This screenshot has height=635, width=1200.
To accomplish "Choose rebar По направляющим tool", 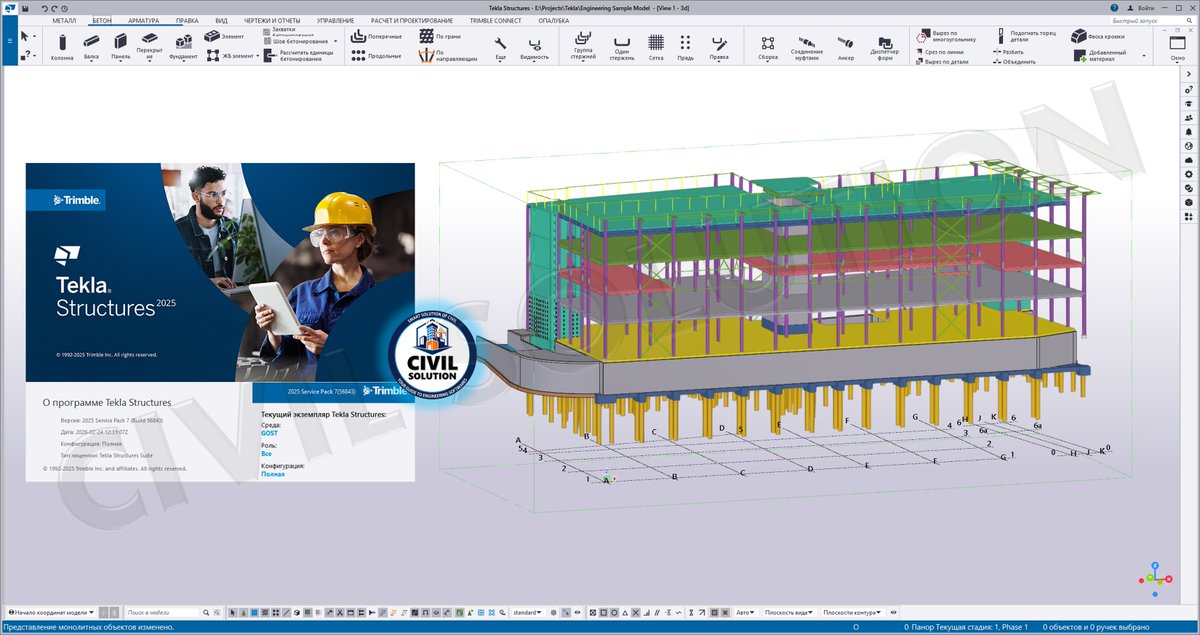I will pos(448,56).
